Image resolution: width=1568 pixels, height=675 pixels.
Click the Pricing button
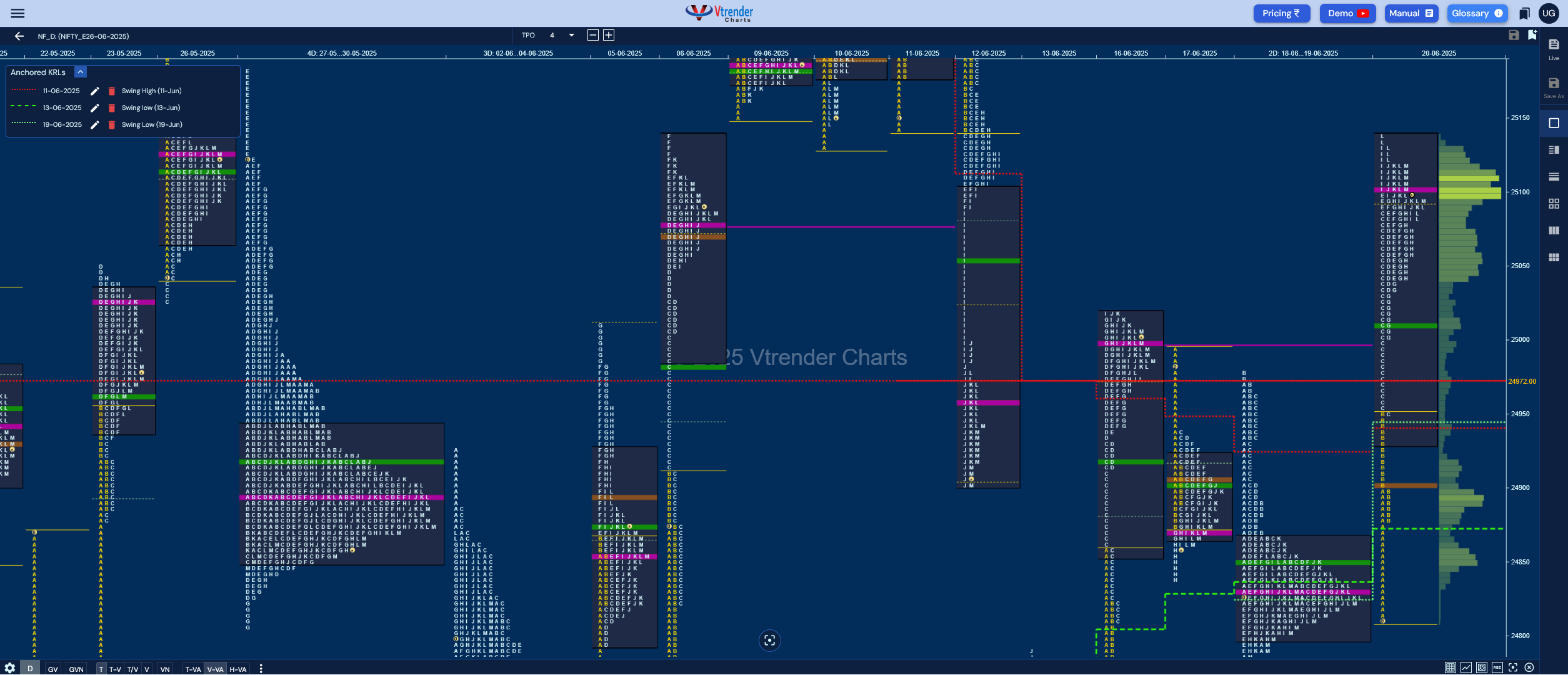pos(1281,13)
